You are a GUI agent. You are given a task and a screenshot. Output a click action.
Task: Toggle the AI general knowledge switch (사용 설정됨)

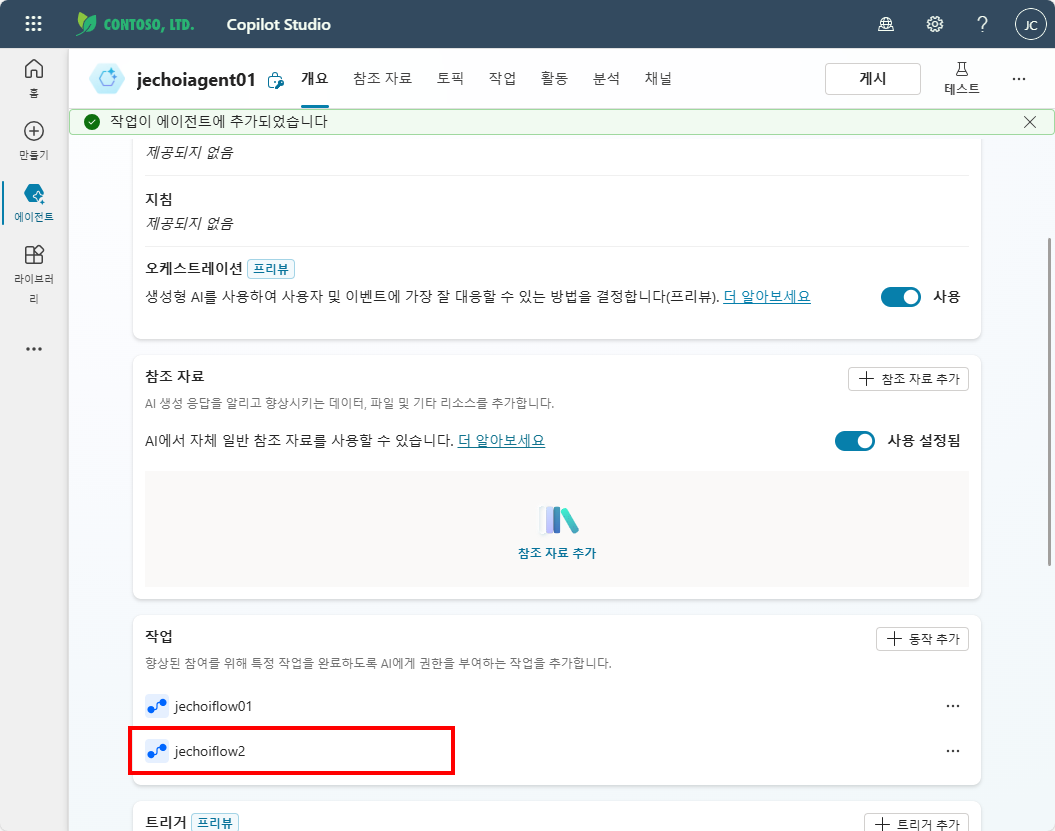click(x=854, y=441)
